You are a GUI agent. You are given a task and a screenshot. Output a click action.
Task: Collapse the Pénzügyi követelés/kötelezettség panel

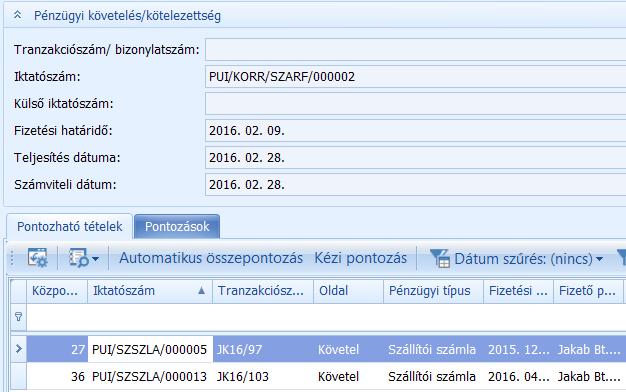(x=18, y=15)
